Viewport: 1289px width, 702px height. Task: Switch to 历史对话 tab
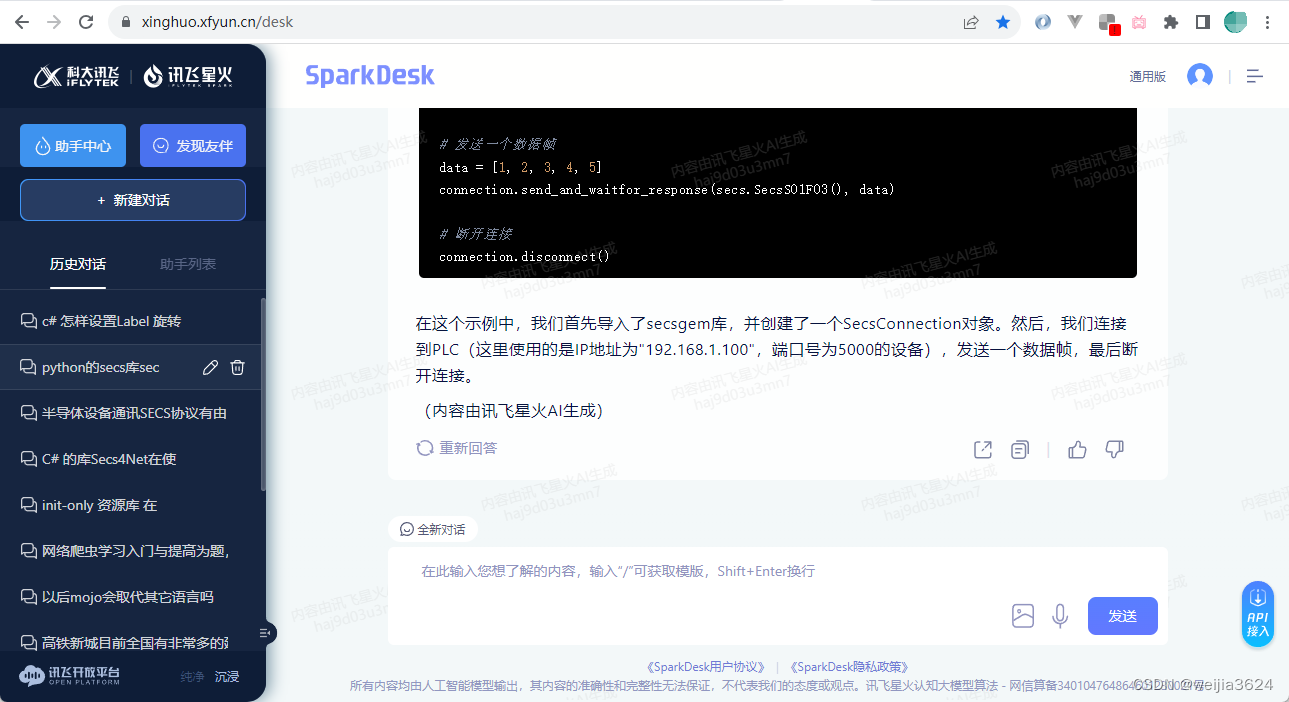(78, 264)
